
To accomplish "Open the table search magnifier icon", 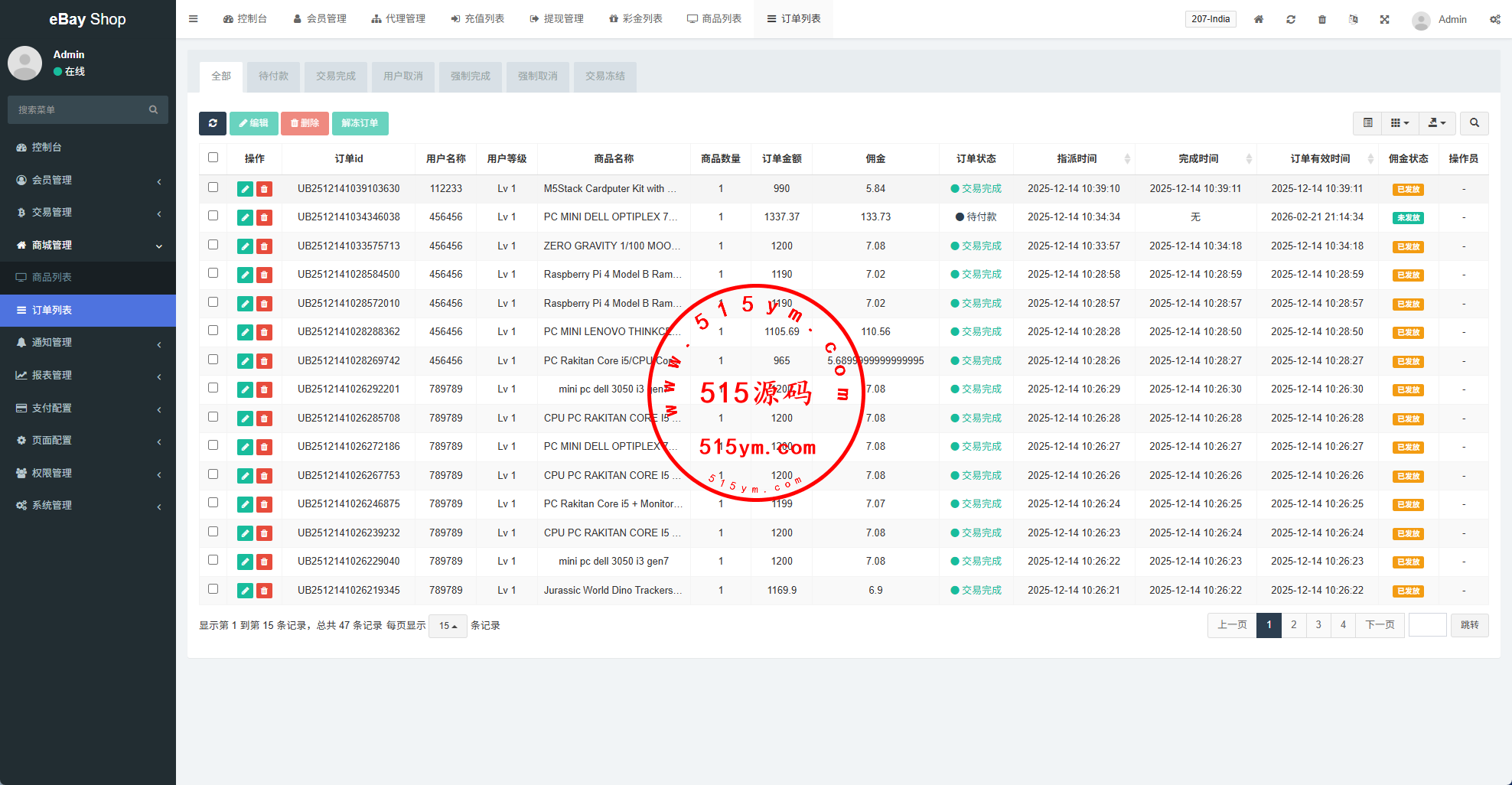I will pyautogui.click(x=1474, y=123).
